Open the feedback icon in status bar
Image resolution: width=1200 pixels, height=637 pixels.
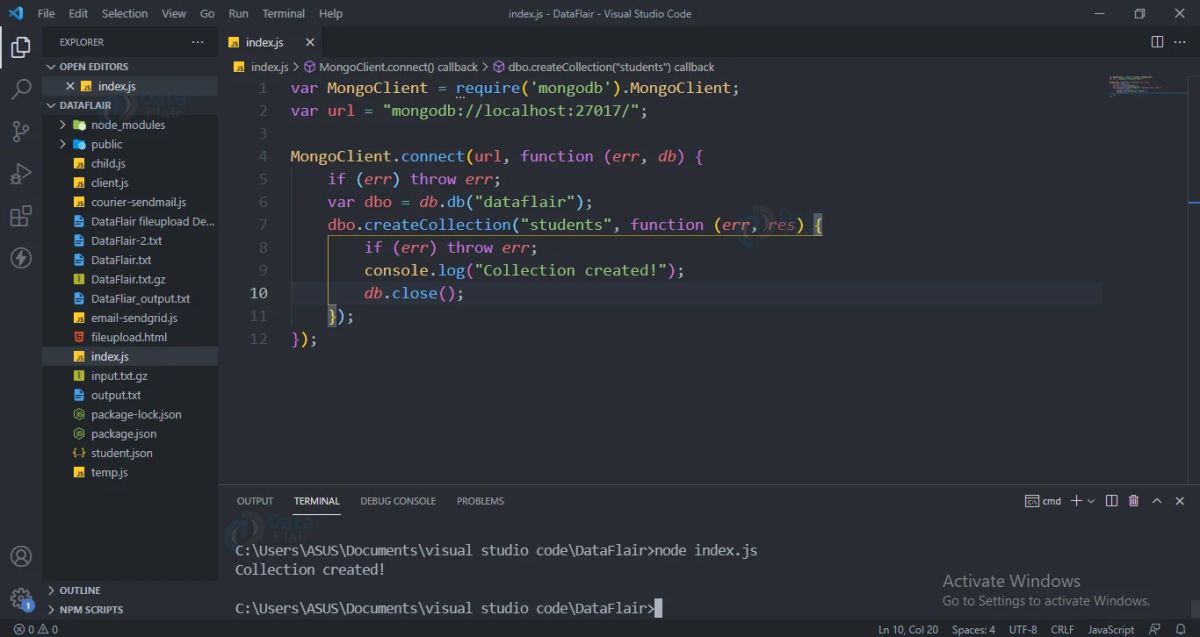pos(1153,629)
